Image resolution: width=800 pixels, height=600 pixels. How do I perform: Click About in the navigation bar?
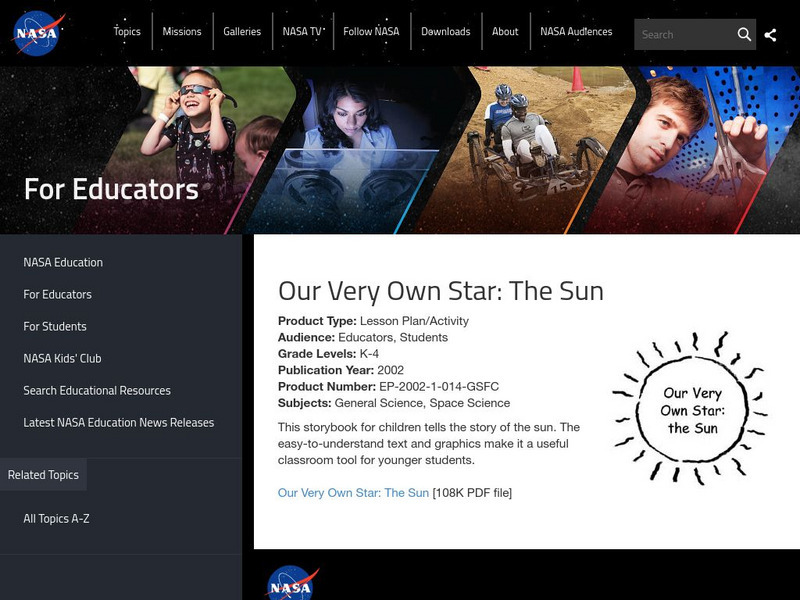click(505, 32)
